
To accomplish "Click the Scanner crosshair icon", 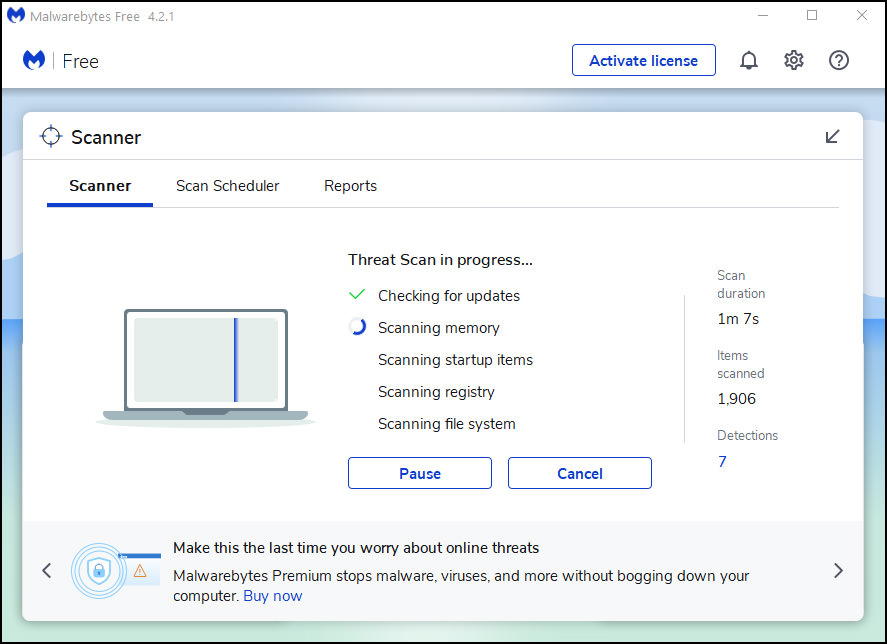I will click(x=50, y=137).
